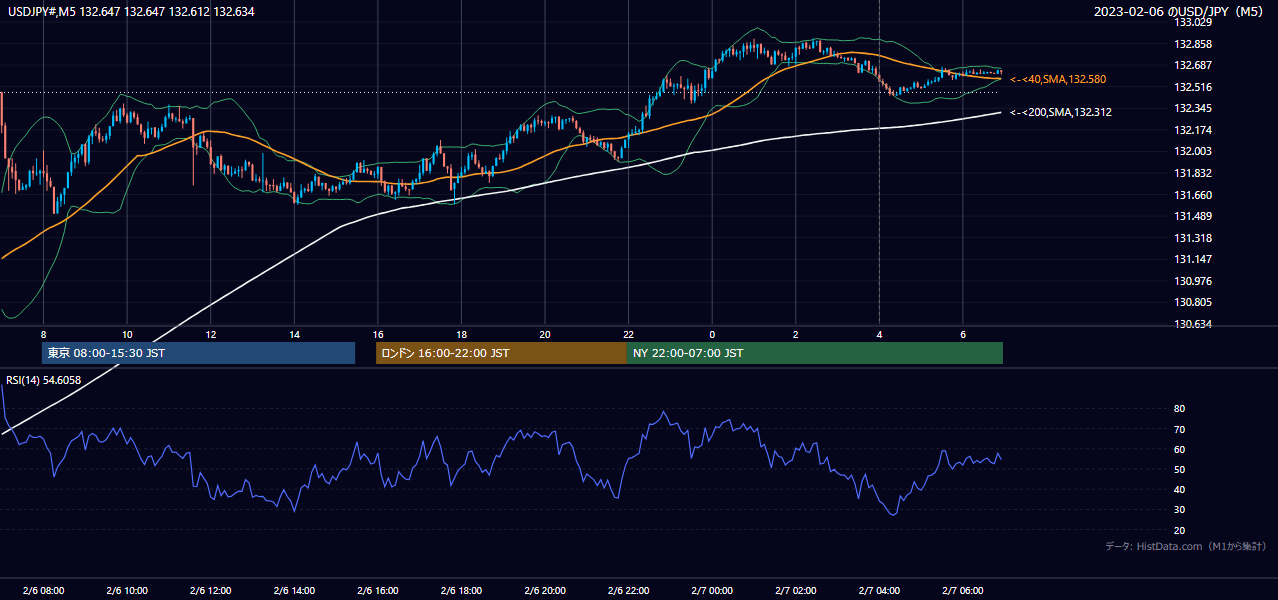Screen dimensions: 1278x600
Task: Click price axis value 130.634
Action: pos(1195,324)
